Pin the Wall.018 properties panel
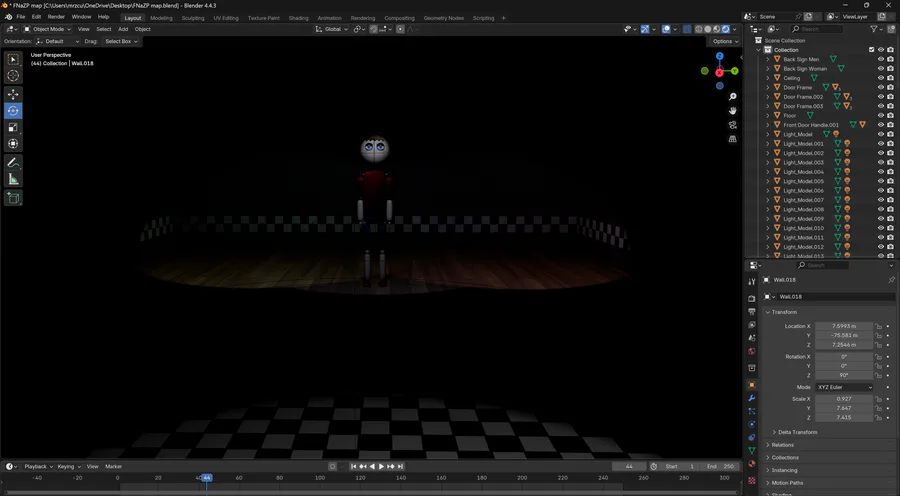This screenshot has height=496, width=900. click(891, 280)
